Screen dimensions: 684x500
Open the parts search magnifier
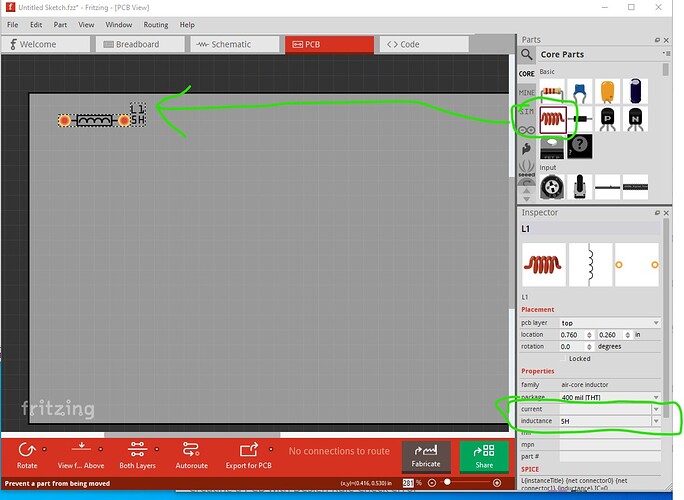pyautogui.click(x=527, y=55)
